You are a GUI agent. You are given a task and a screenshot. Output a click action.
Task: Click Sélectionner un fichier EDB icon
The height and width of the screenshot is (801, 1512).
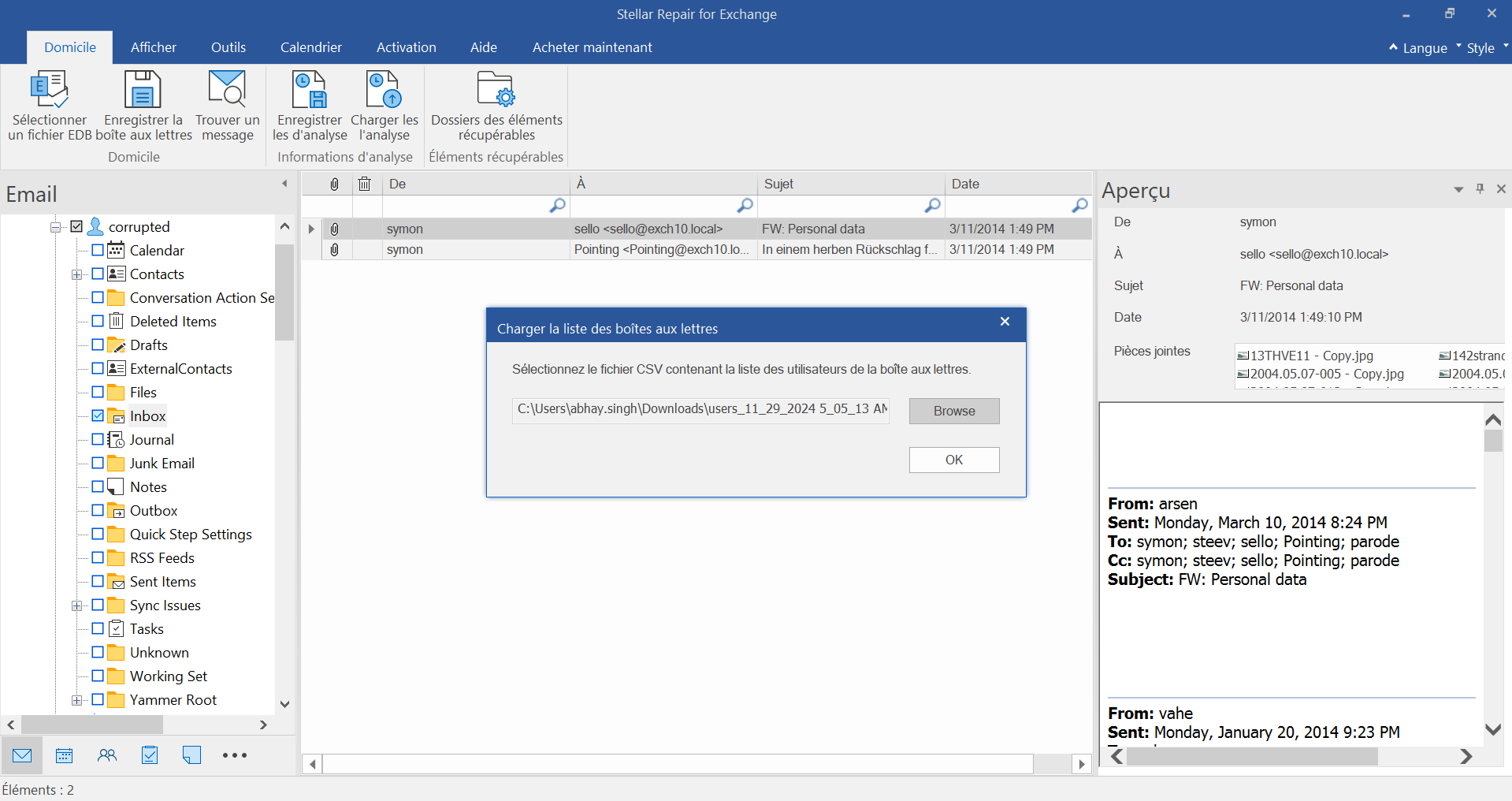pos(49,89)
